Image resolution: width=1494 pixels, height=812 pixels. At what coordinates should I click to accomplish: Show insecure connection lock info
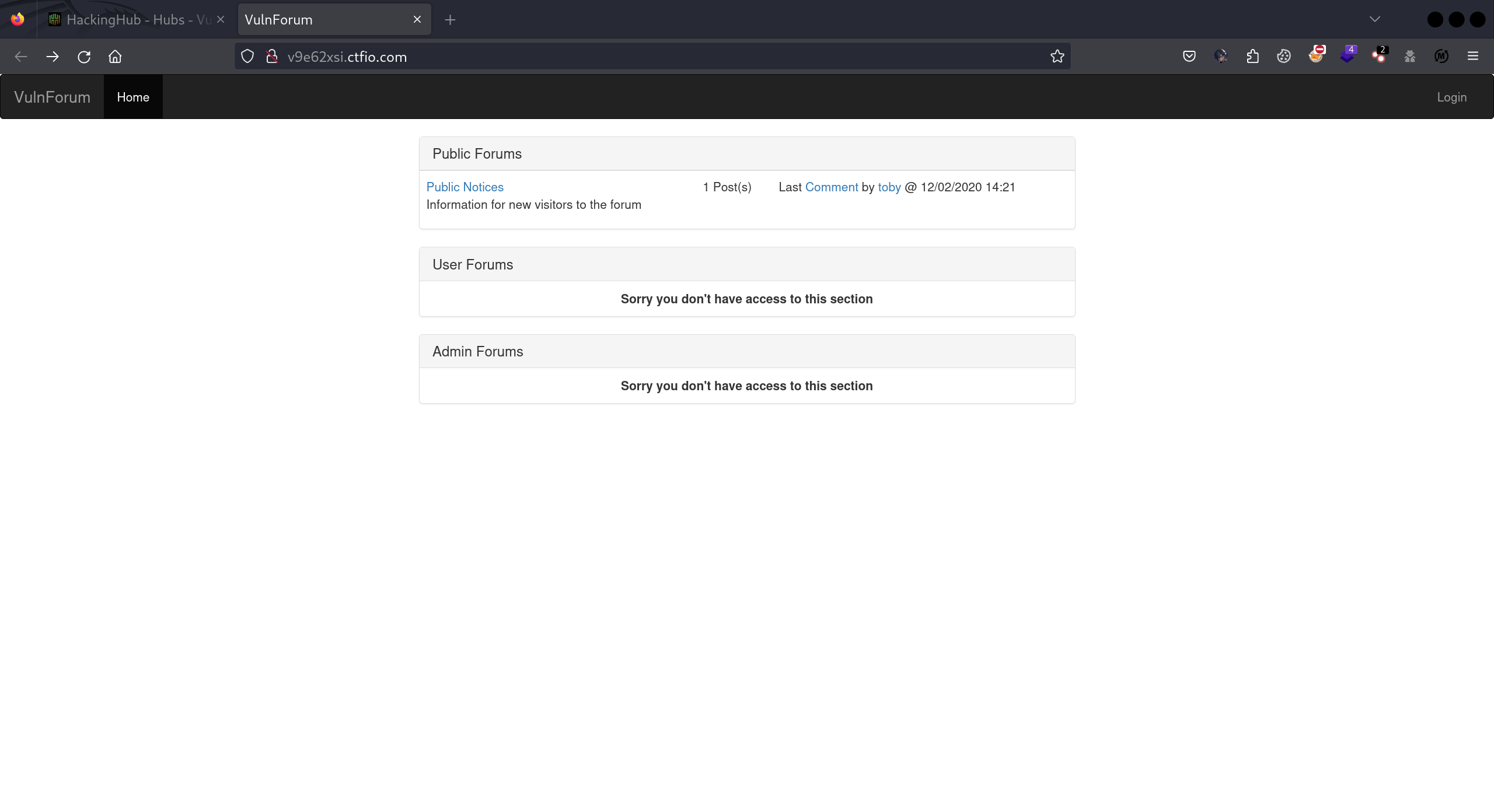(x=271, y=57)
